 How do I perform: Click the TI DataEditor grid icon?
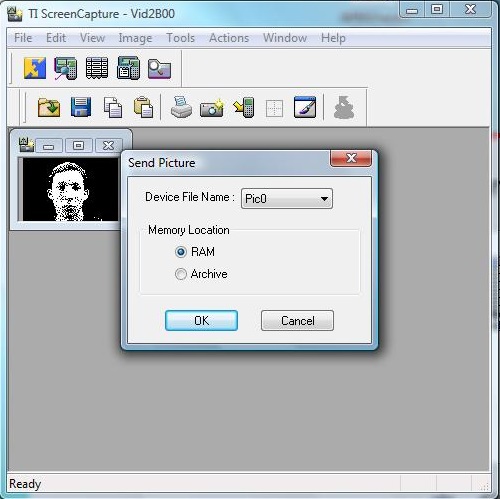97,68
